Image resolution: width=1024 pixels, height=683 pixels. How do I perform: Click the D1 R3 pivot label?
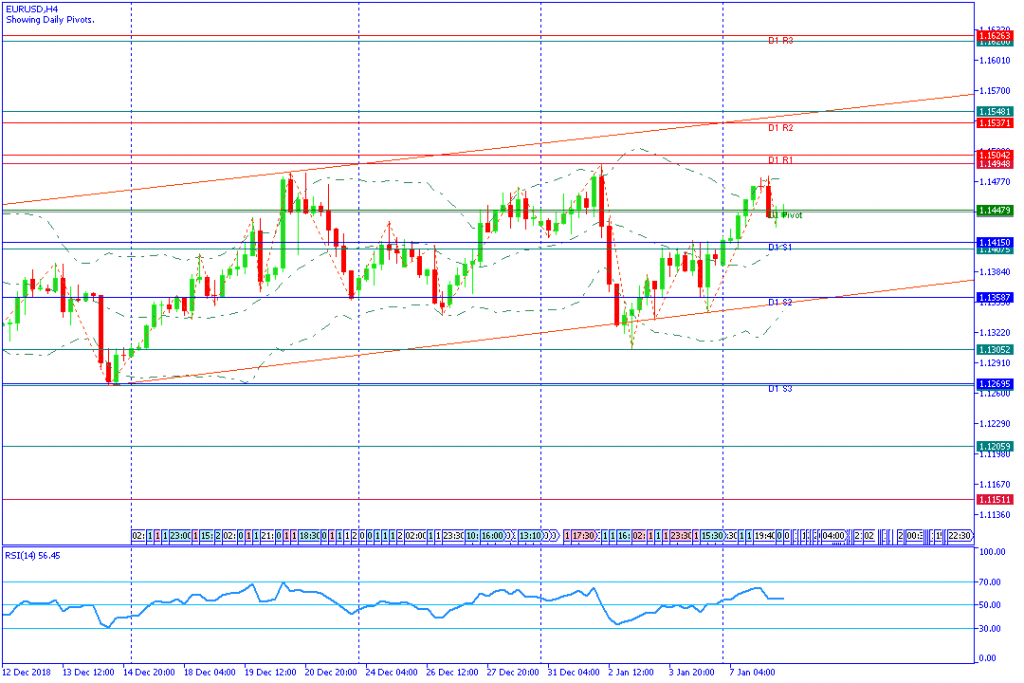pos(780,41)
